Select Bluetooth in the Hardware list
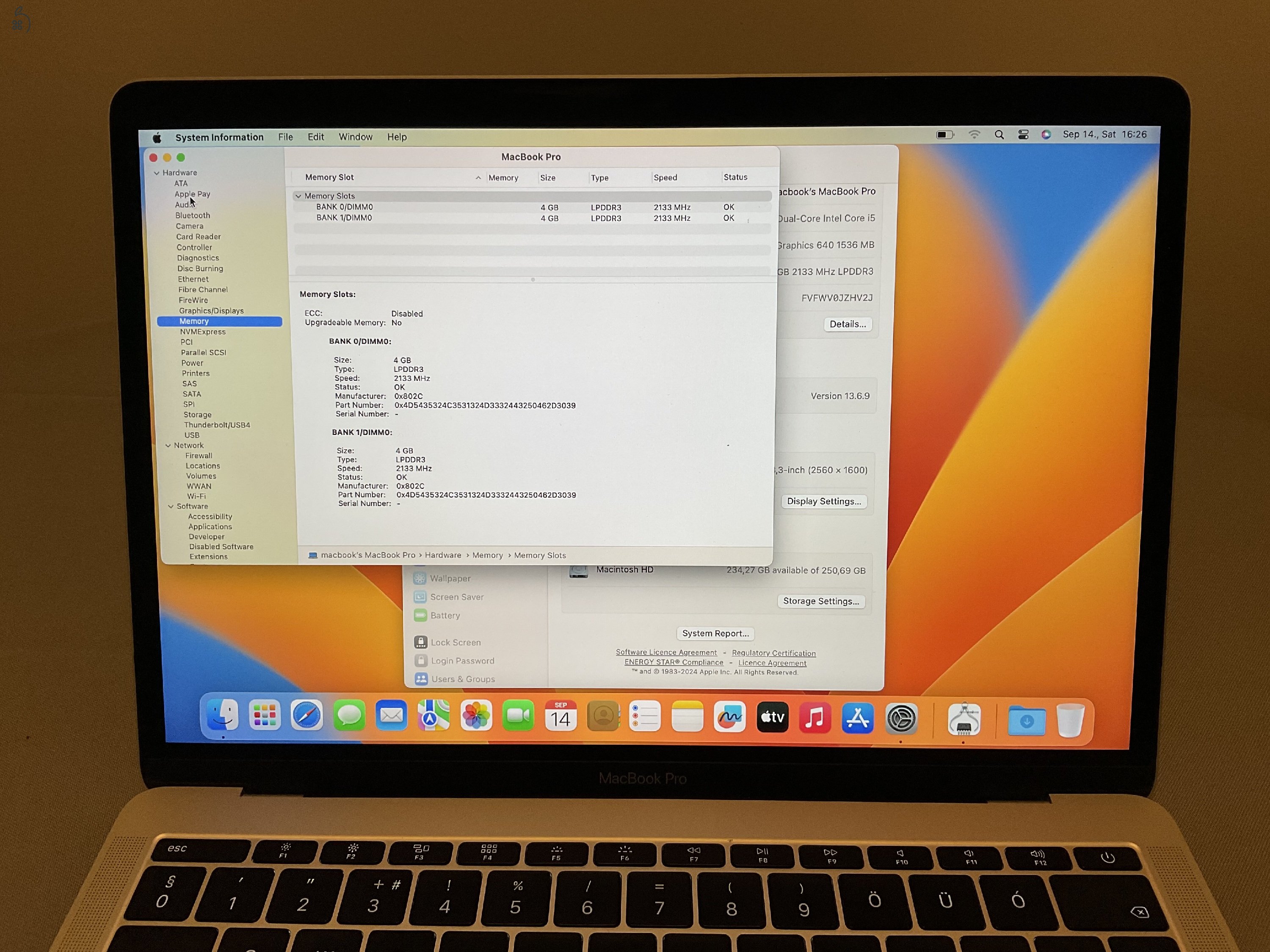 pos(192,216)
